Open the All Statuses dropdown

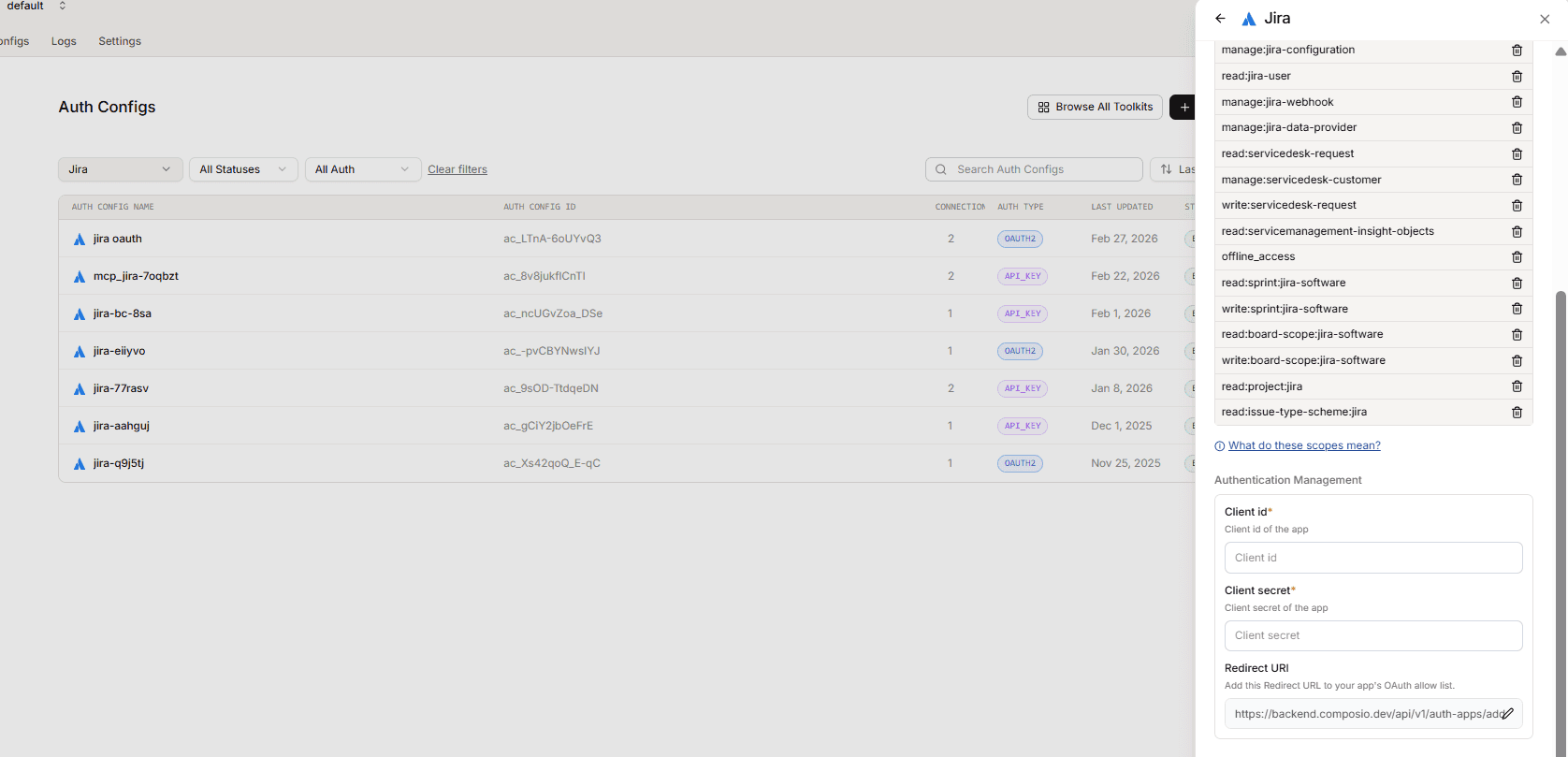(243, 169)
